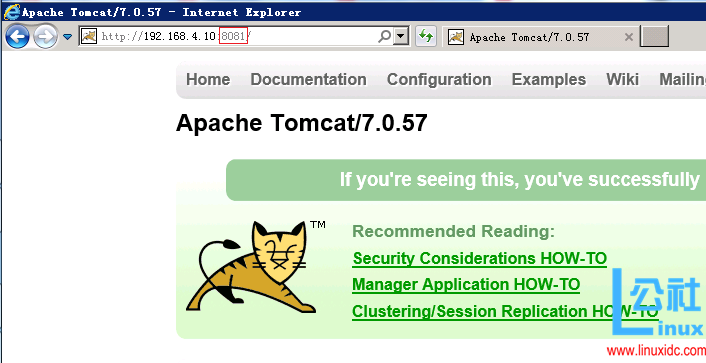Close the Apache Tomcat/7.0.57 tab
Image resolution: width=706 pixels, height=363 pixels.
tap(629, 37)
